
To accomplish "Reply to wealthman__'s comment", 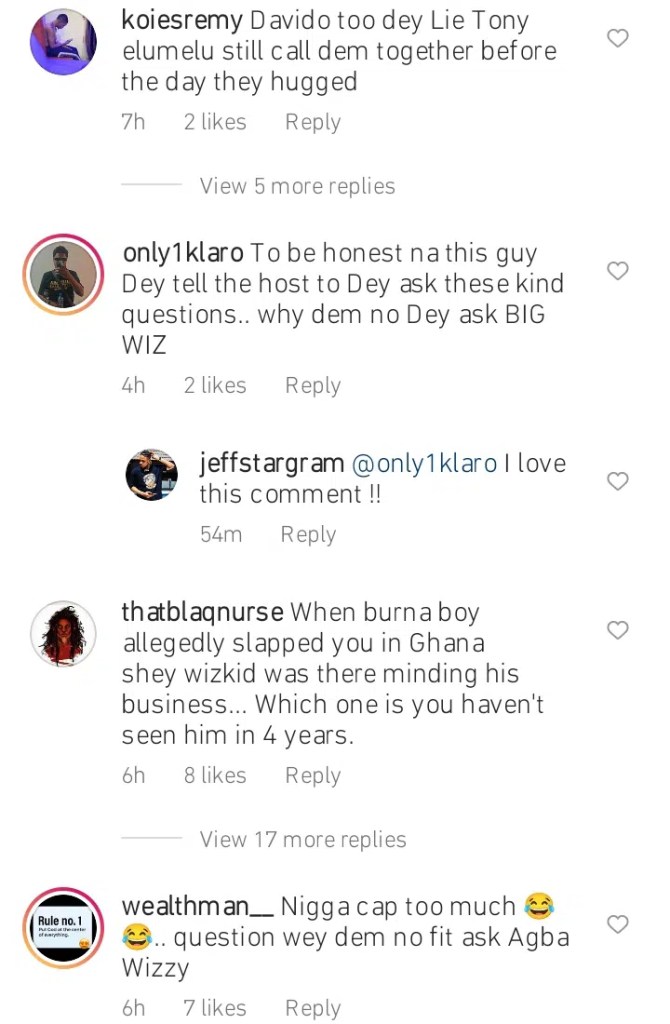I will pyautogui.click(x=313, y=1008).
